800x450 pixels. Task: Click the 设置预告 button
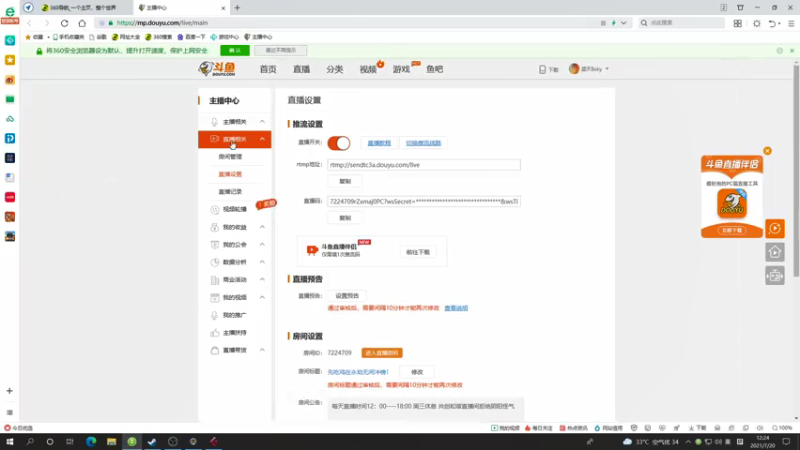347,296
